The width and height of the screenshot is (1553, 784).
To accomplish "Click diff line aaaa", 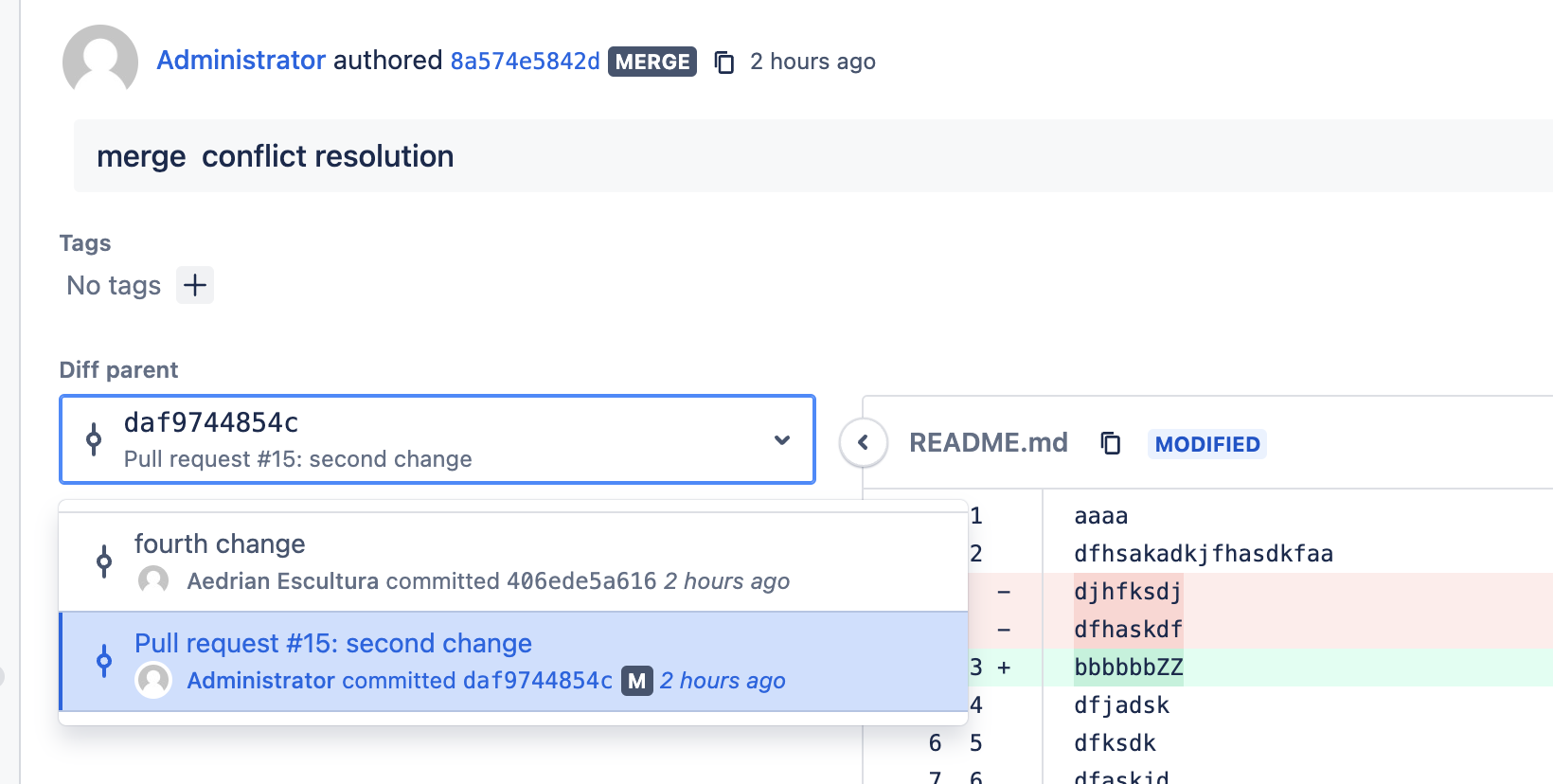I will click(x=1101, y=516).
